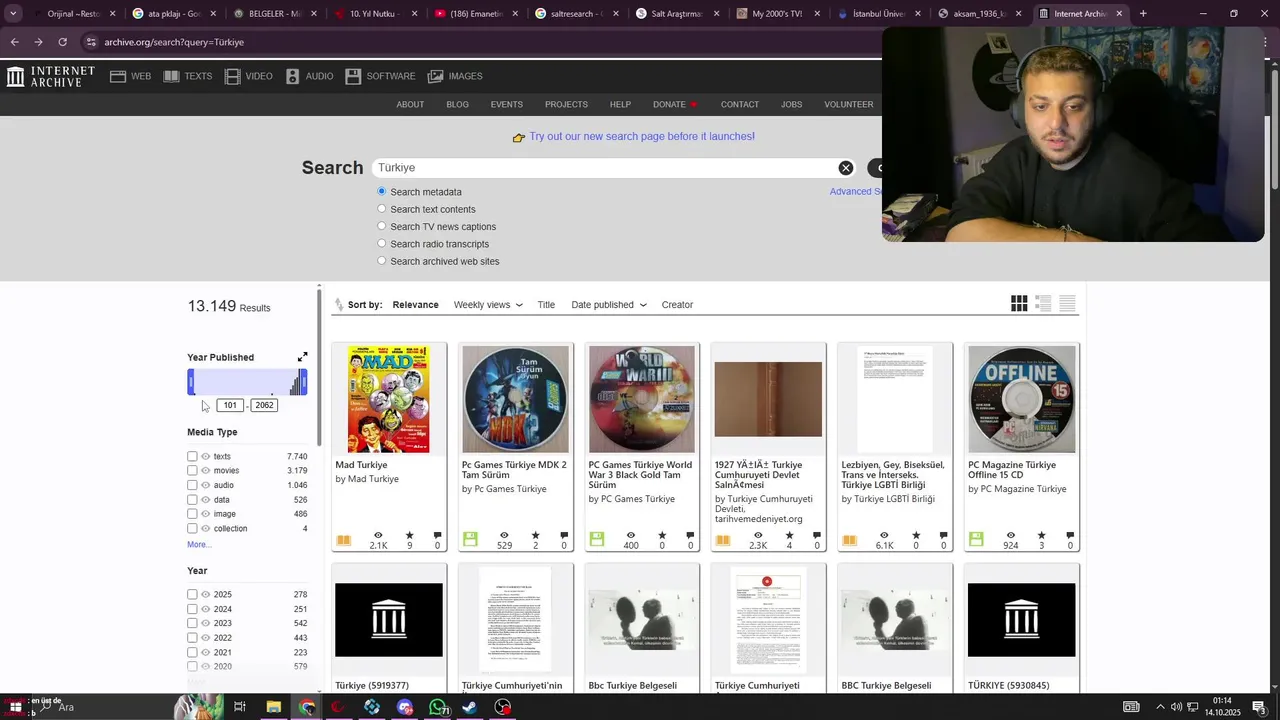Open the TEXTS media section icon

pos(171,76)
